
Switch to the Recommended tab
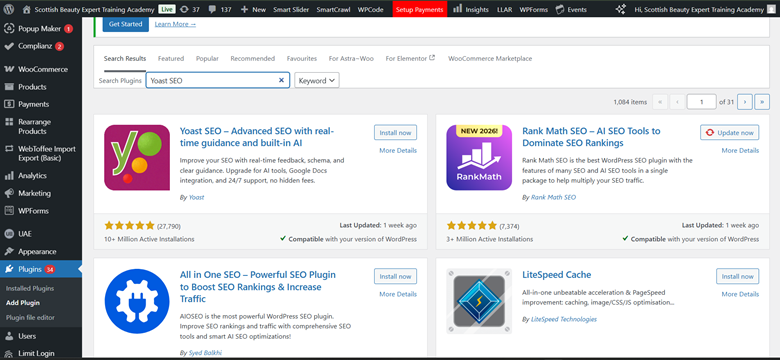pos(253,58)
